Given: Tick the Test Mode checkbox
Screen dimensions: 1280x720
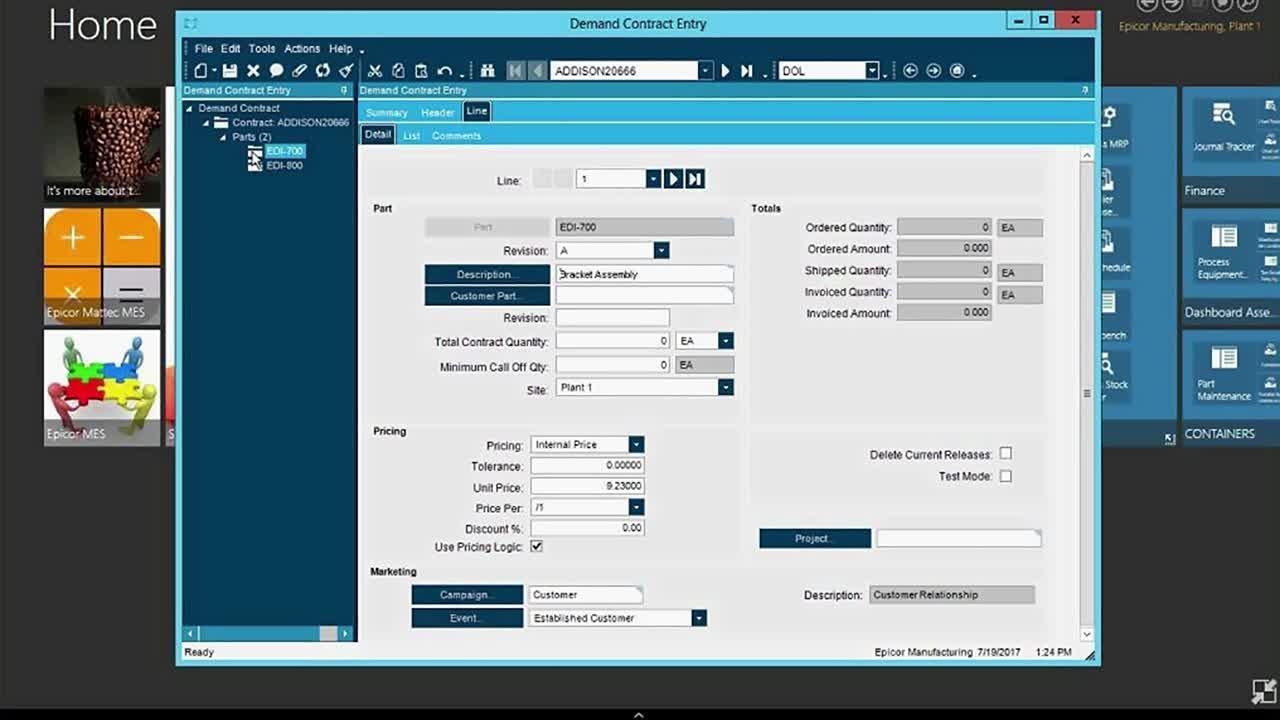Looking at the screenshot, I should point(1006,476).
